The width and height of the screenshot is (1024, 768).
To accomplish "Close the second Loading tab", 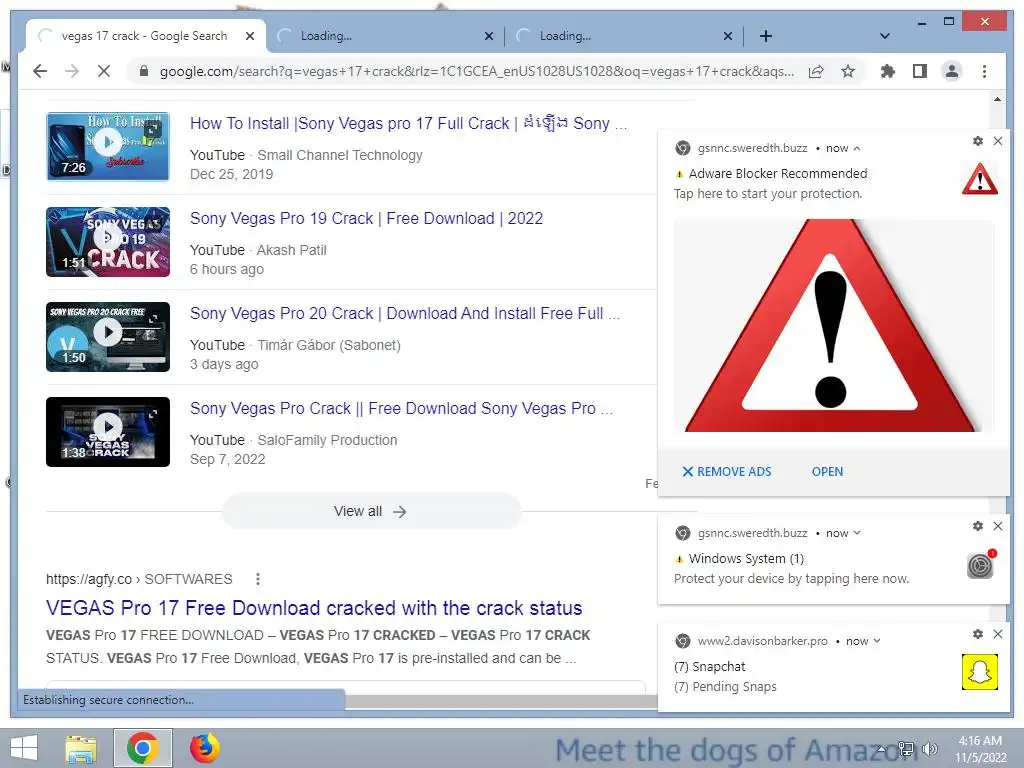I will pyautogui.click(x=488, y=36).
